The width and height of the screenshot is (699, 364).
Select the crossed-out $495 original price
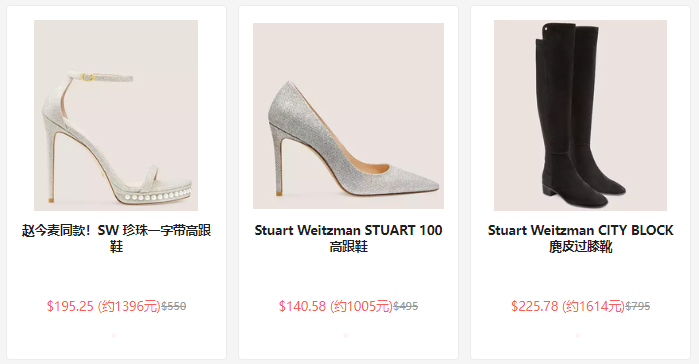[406, 306]
